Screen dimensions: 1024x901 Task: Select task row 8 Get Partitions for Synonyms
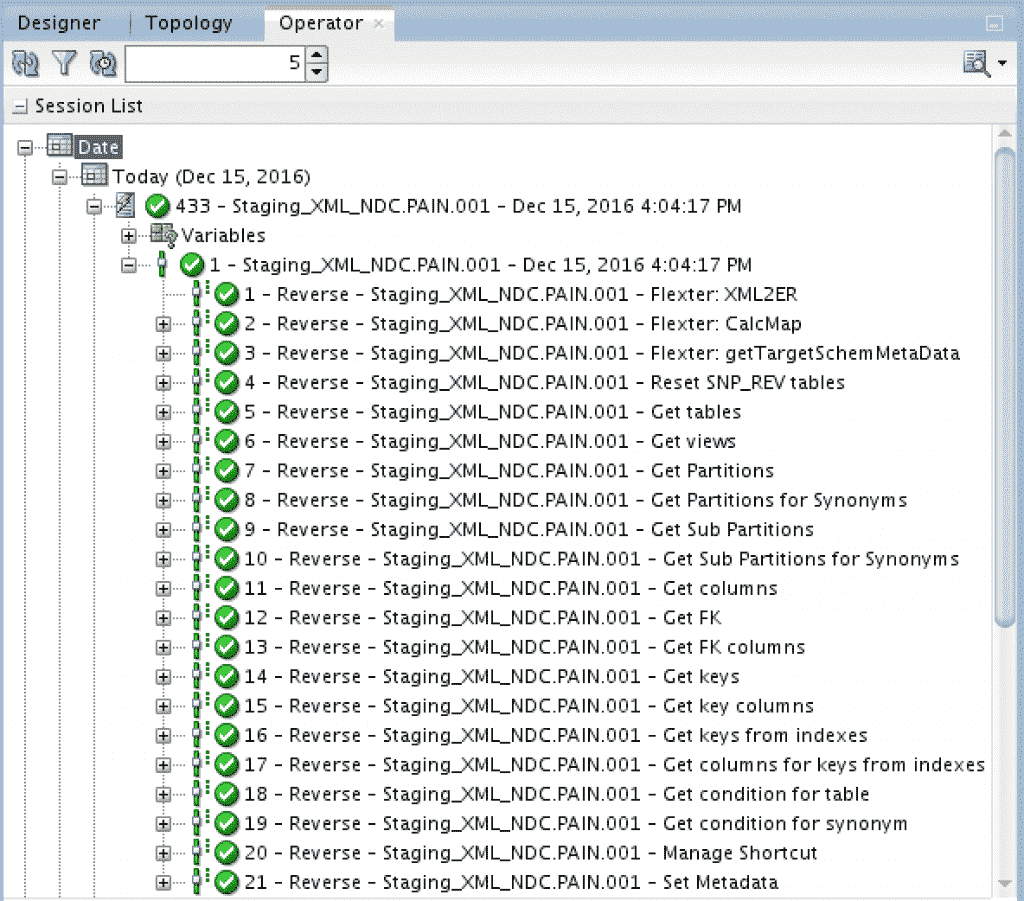[575, 500]
